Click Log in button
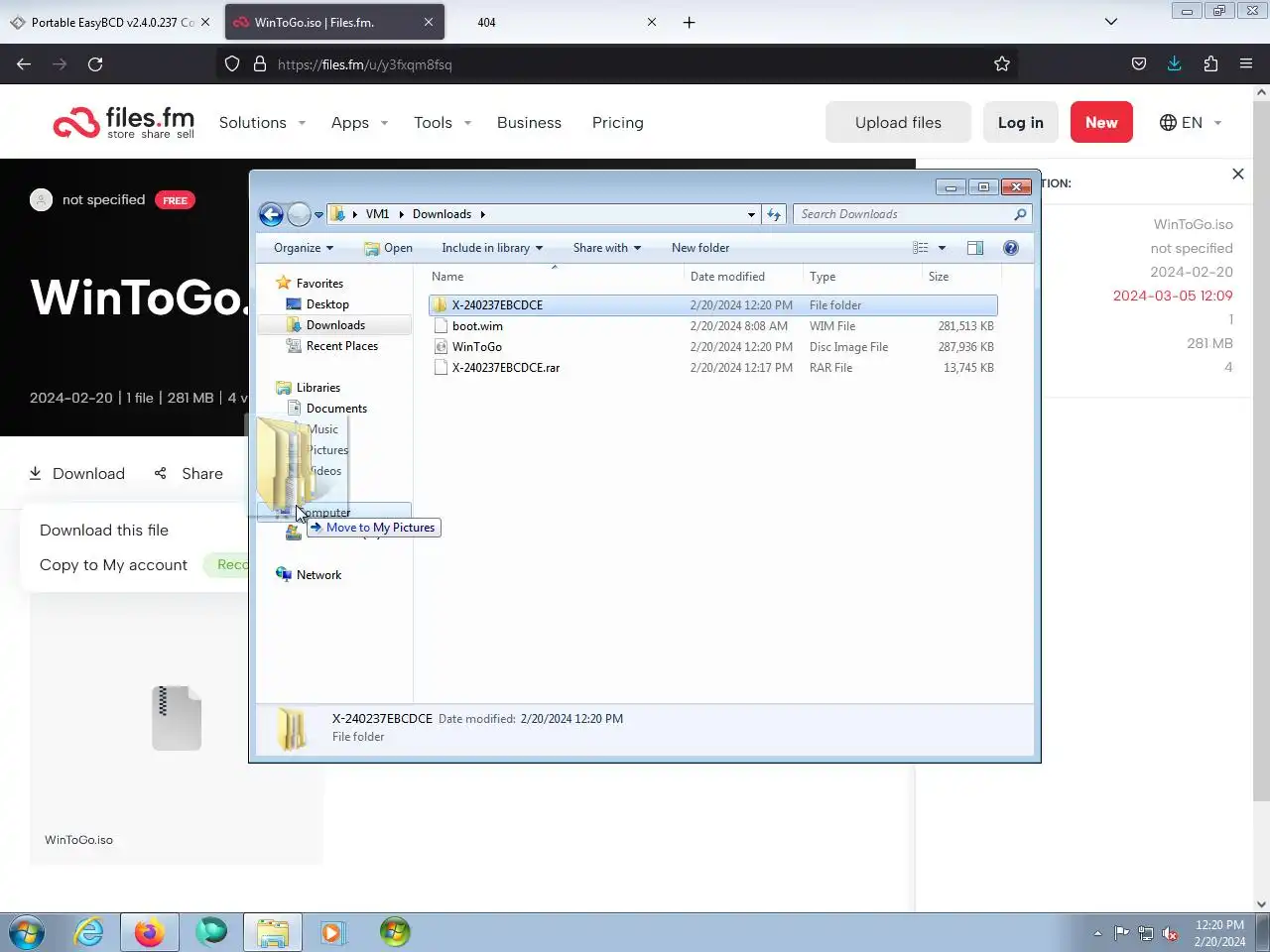 (1021, 123)
